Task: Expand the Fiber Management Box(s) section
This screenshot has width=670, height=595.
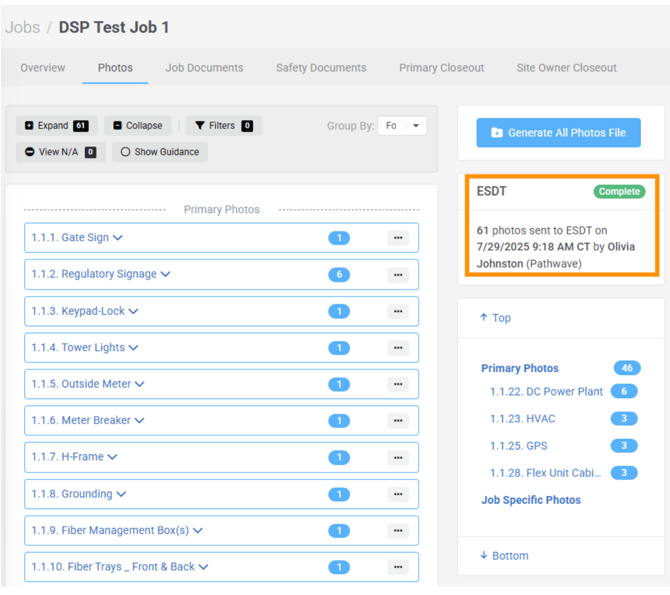Action: (x=198, y=531)
